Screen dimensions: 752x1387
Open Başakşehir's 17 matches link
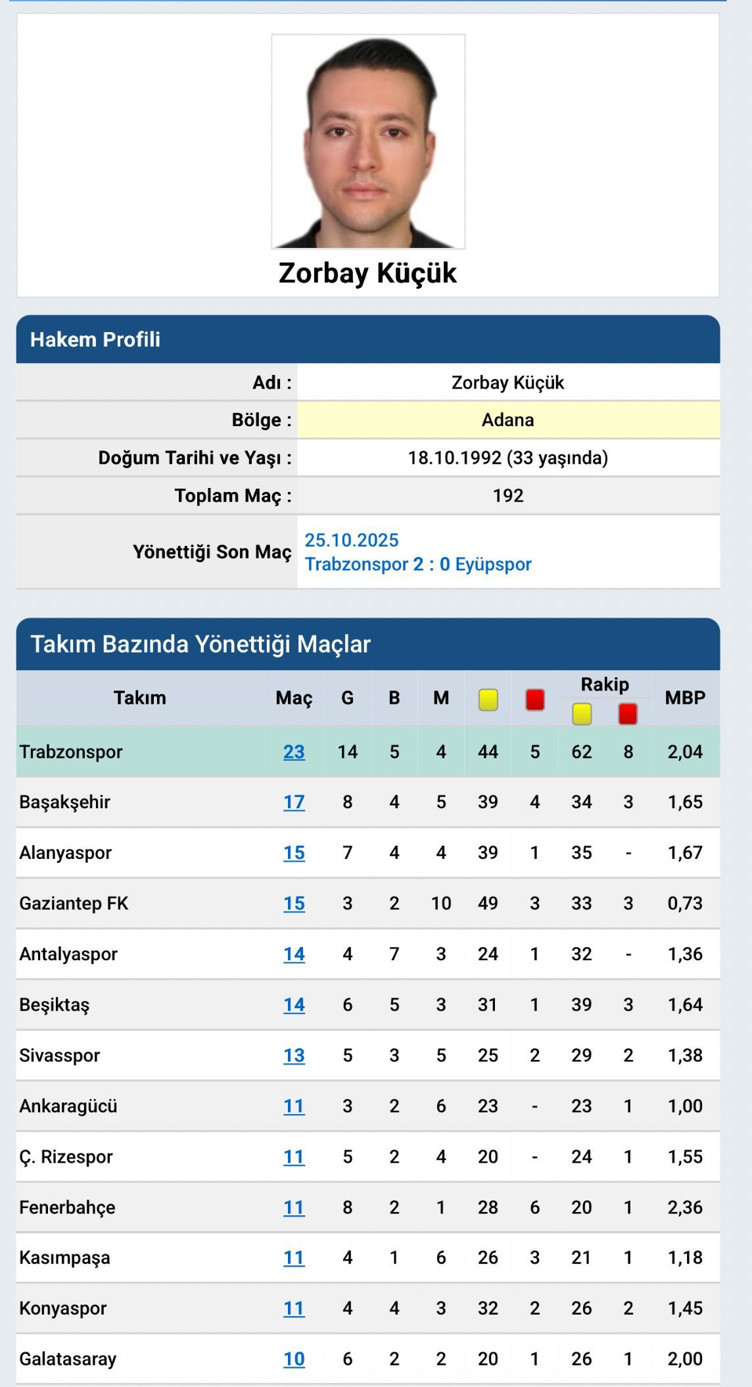click(x=294, y=802)
